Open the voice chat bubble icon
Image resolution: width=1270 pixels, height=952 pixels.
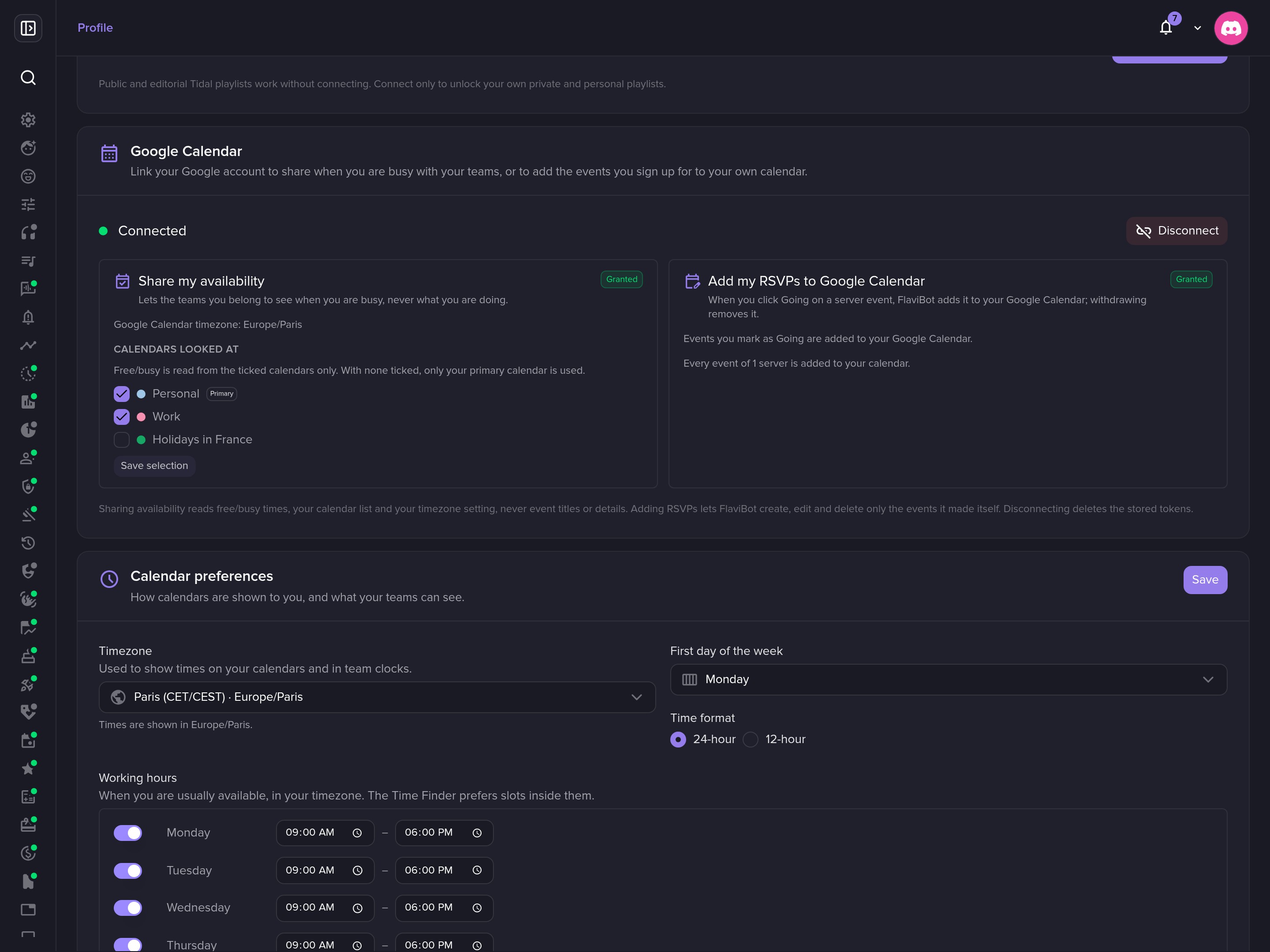point(28,289)
